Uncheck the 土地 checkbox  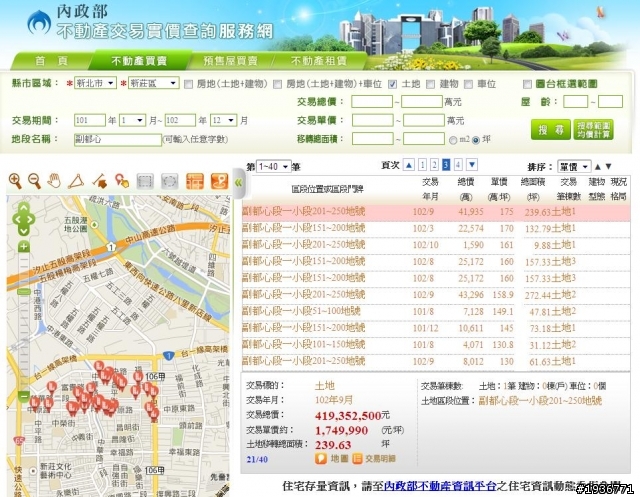pyautogui.click(x=392, y=84)
